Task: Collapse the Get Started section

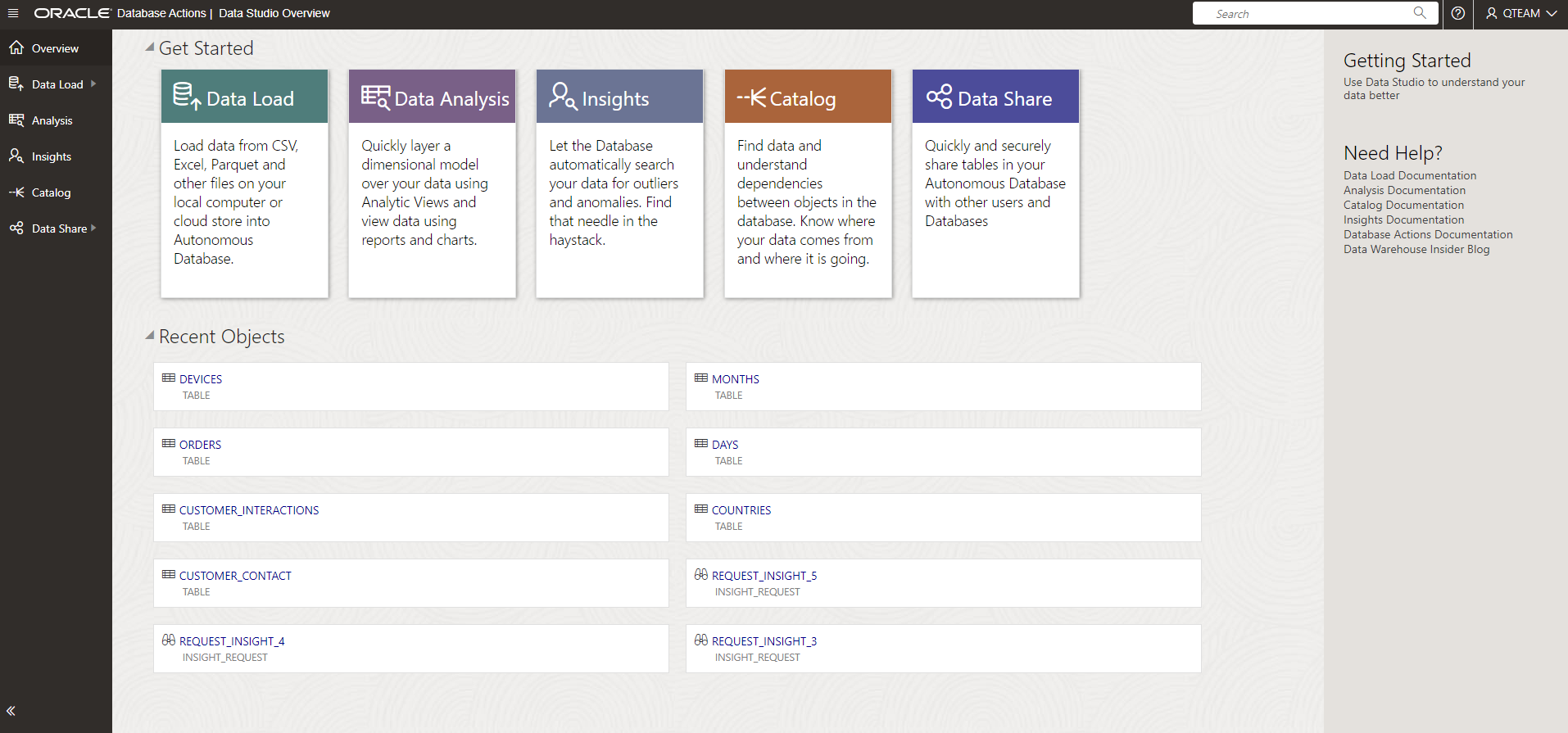Action: pyautogui.click(x=150, y=48)
